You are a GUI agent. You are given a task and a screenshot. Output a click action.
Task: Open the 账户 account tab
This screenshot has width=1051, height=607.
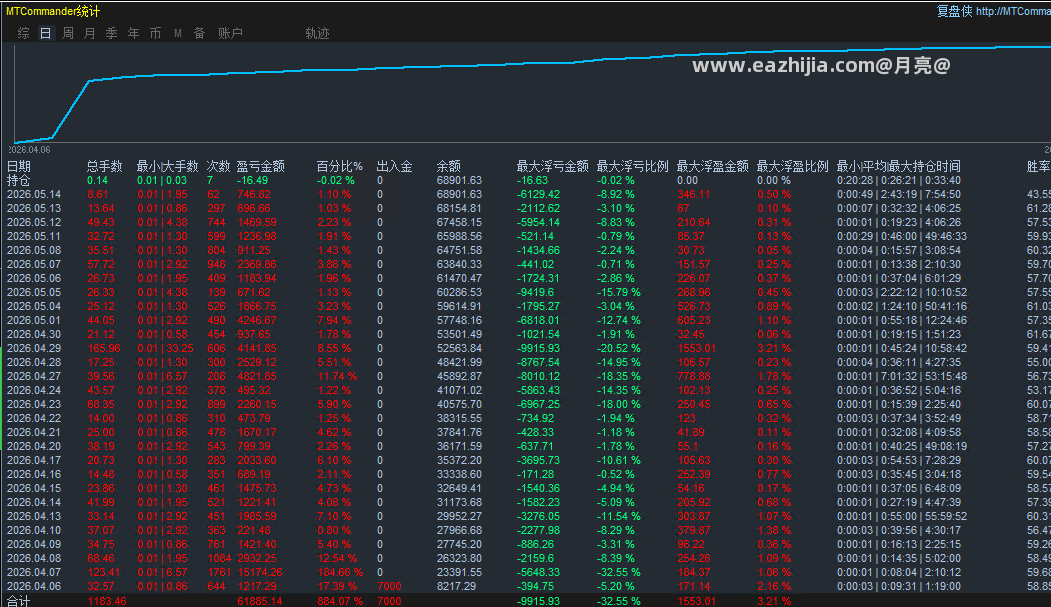[230, 33]
